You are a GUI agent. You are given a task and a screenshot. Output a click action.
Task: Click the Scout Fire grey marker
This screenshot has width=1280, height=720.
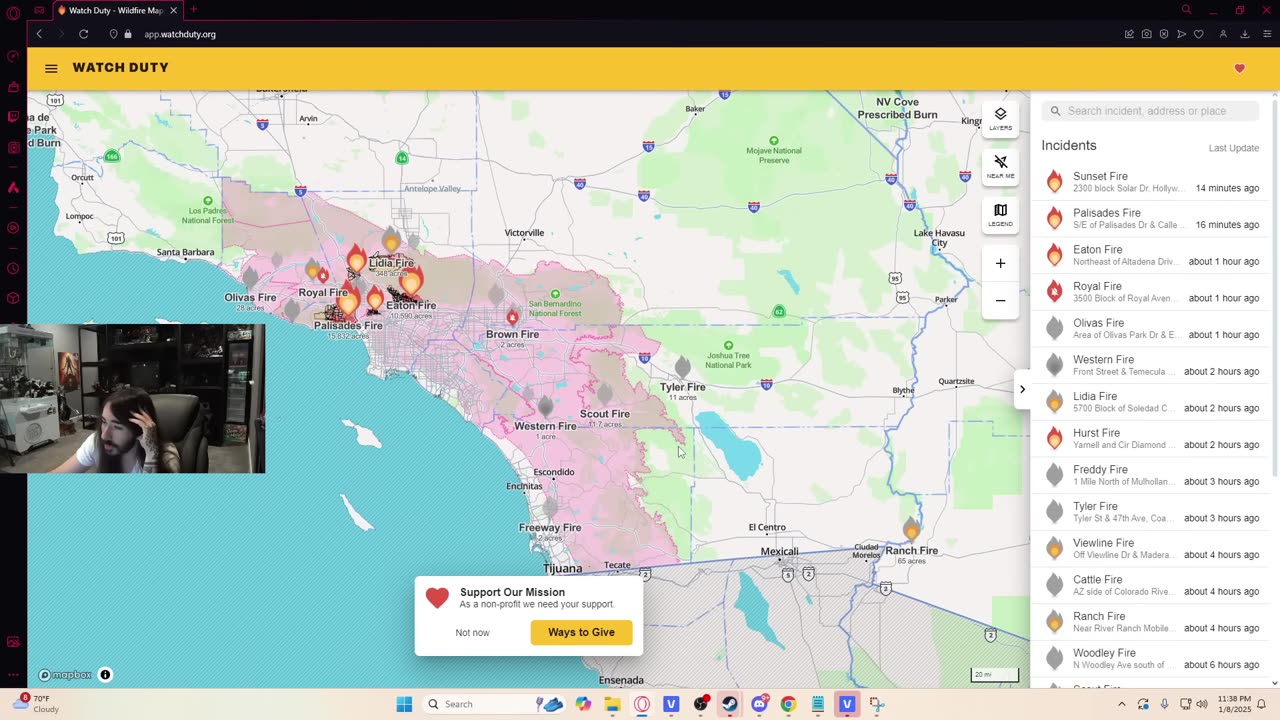tap(604, 395)
